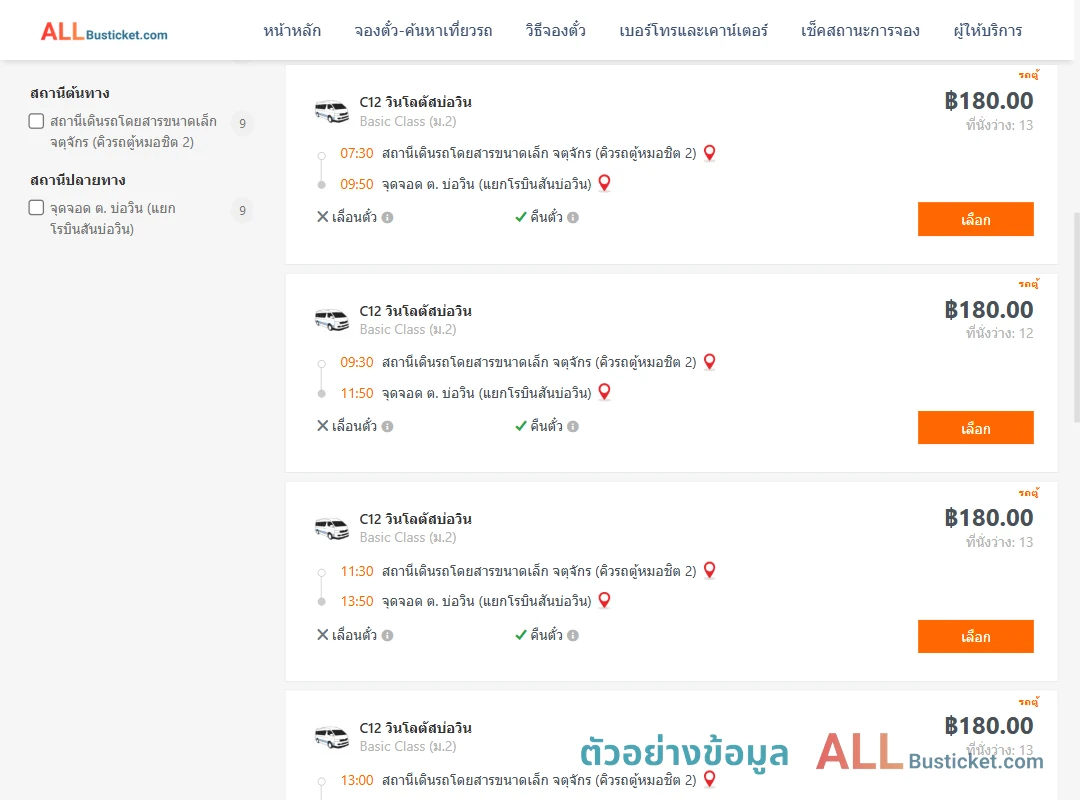Click the ฿180.00 price of 07:30 trip
The image size is (1080, 800).
(x=988, y=101)
